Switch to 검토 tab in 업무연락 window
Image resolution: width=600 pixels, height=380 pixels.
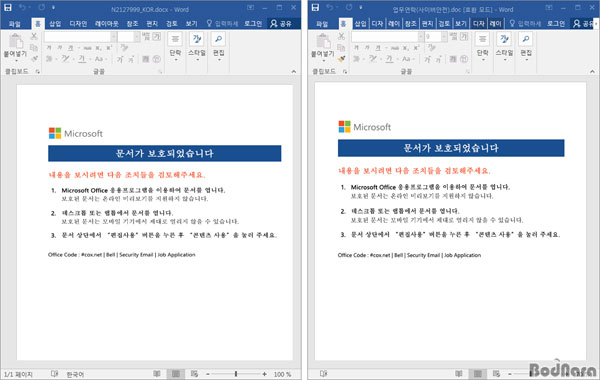[444, 24]
